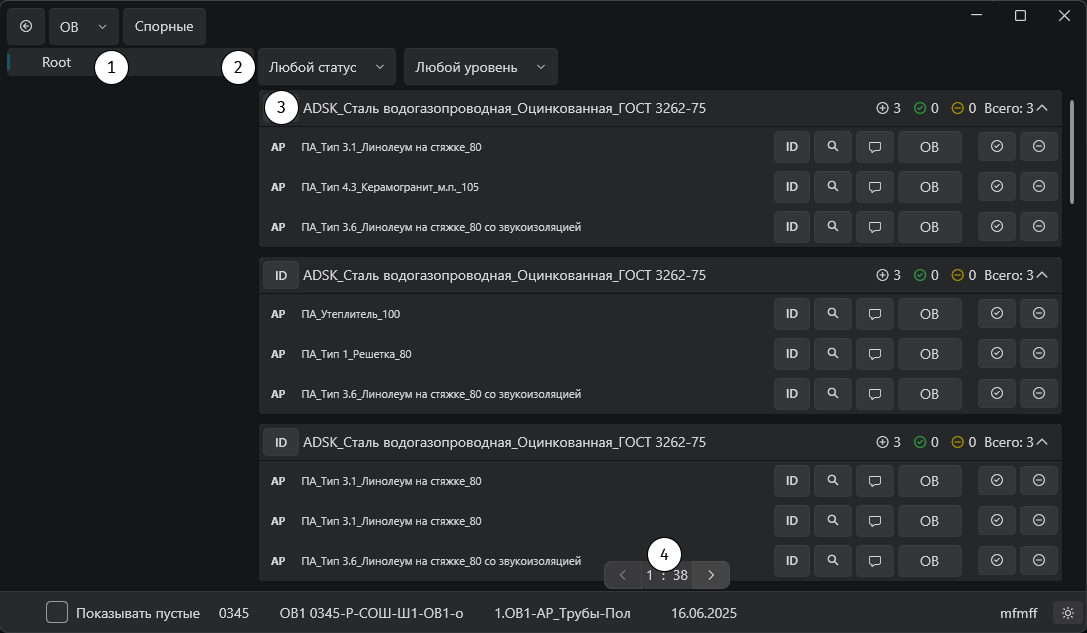Click the Спорные button
1087x633 pixels.
[x=164, y=26]
